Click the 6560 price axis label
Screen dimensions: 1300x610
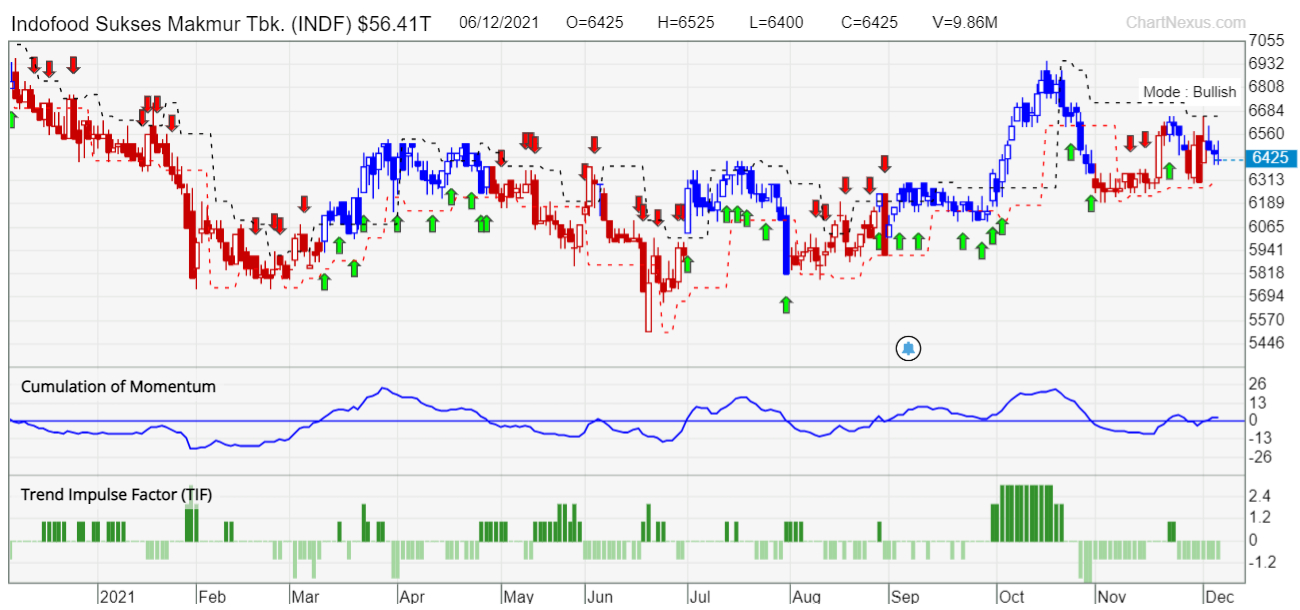tap(1266, 133)
